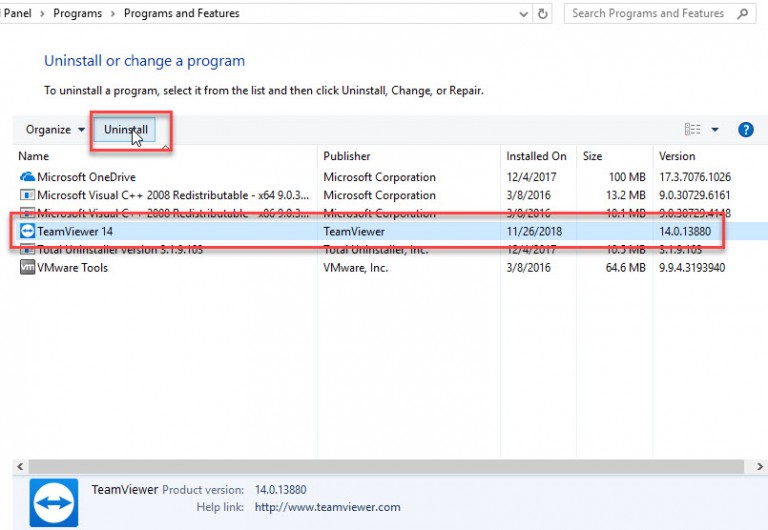Click product version 14.0.13880 in details pane
This screenshot has height=530, width=768.
tap(280, 490)
